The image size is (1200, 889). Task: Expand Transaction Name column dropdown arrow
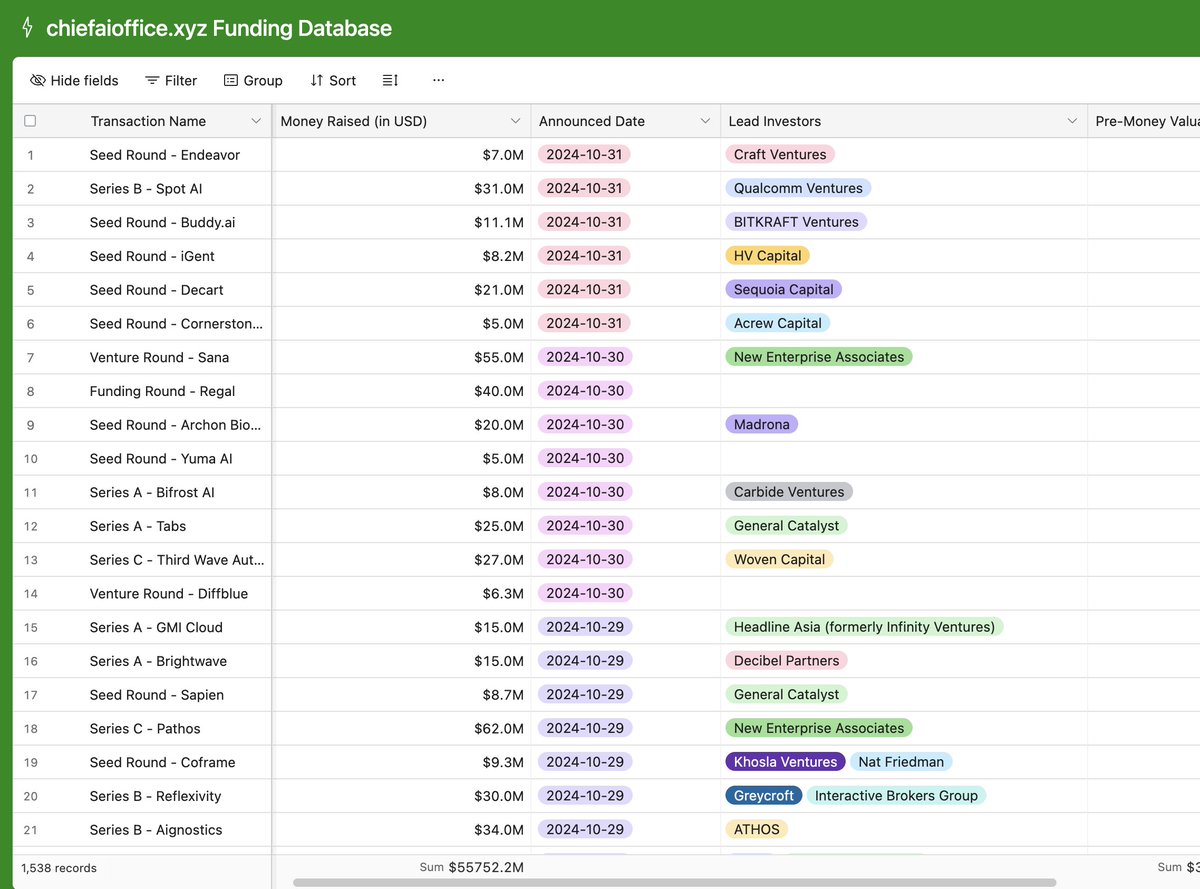coord(256,121)
